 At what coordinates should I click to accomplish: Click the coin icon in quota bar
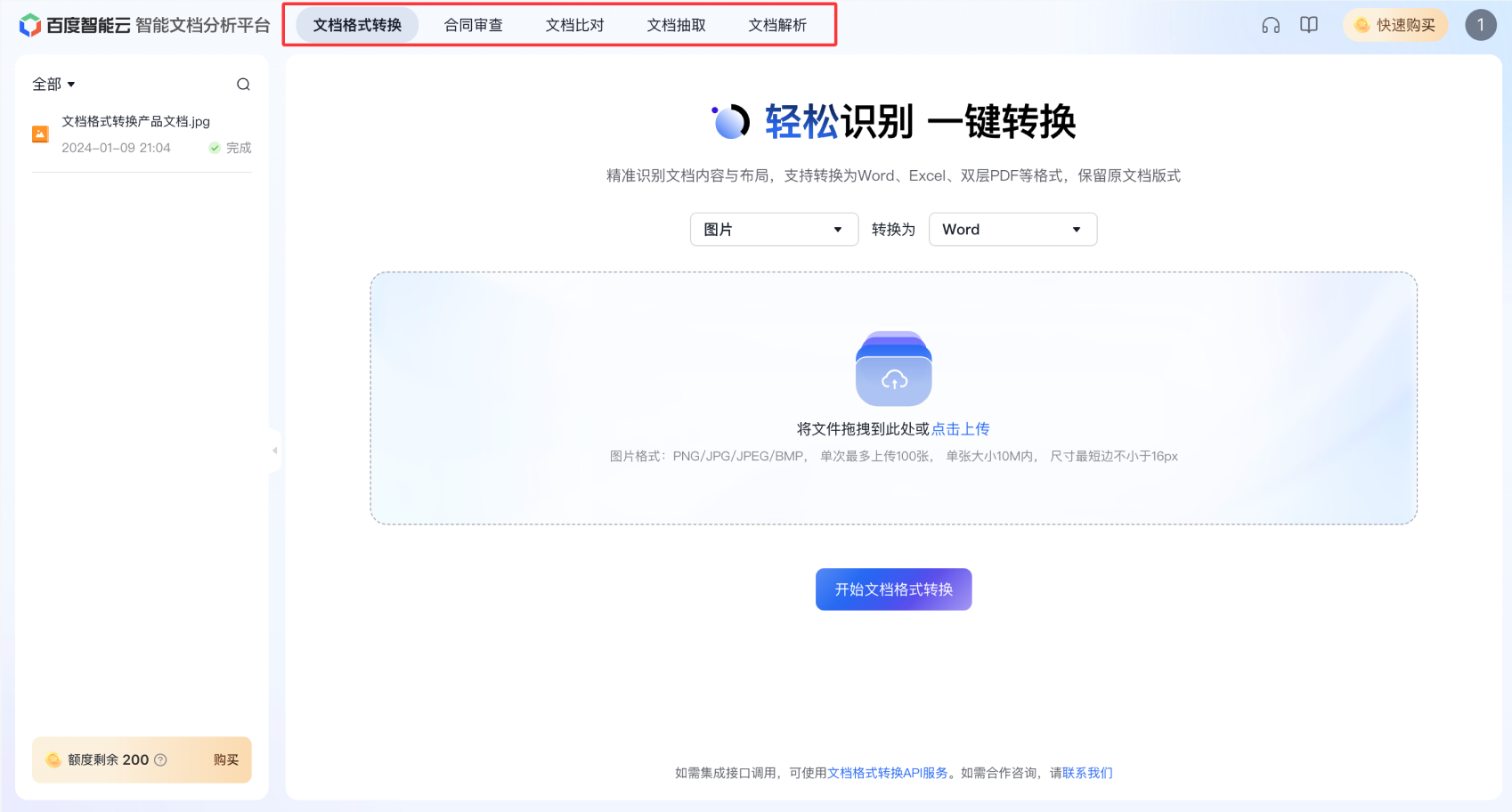pos(53,759)
